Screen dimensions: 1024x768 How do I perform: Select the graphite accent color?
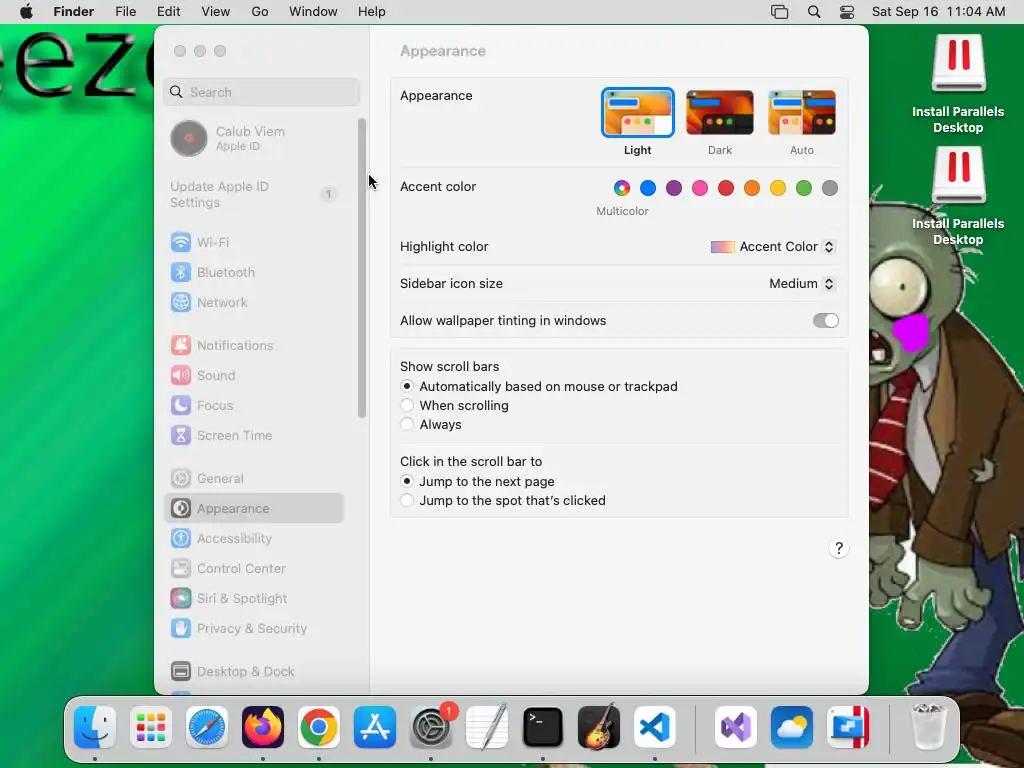point(830,188)
